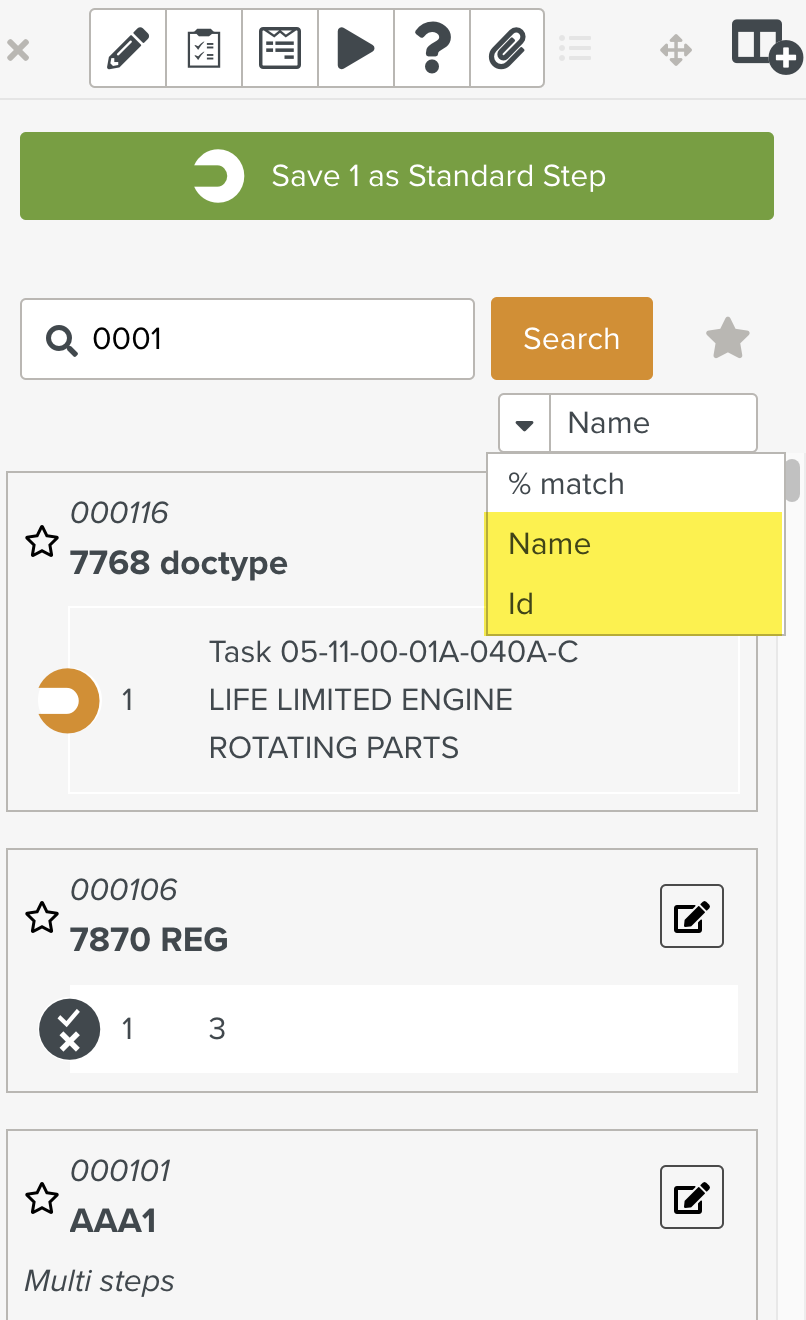The width and height of the screenshot is (806, 1320).
Task: Select the form list toolbar icon
Action: (280, 48)
